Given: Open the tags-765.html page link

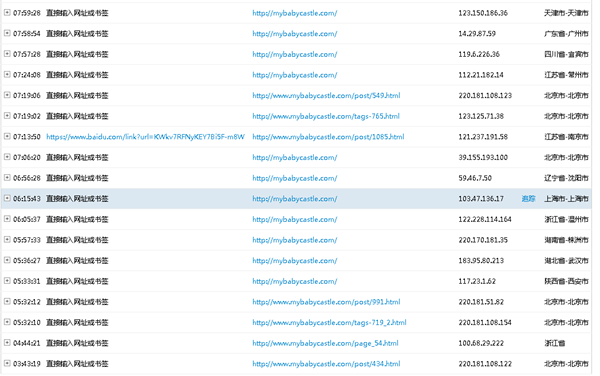Looking at the screenshot, I should 326,116.
